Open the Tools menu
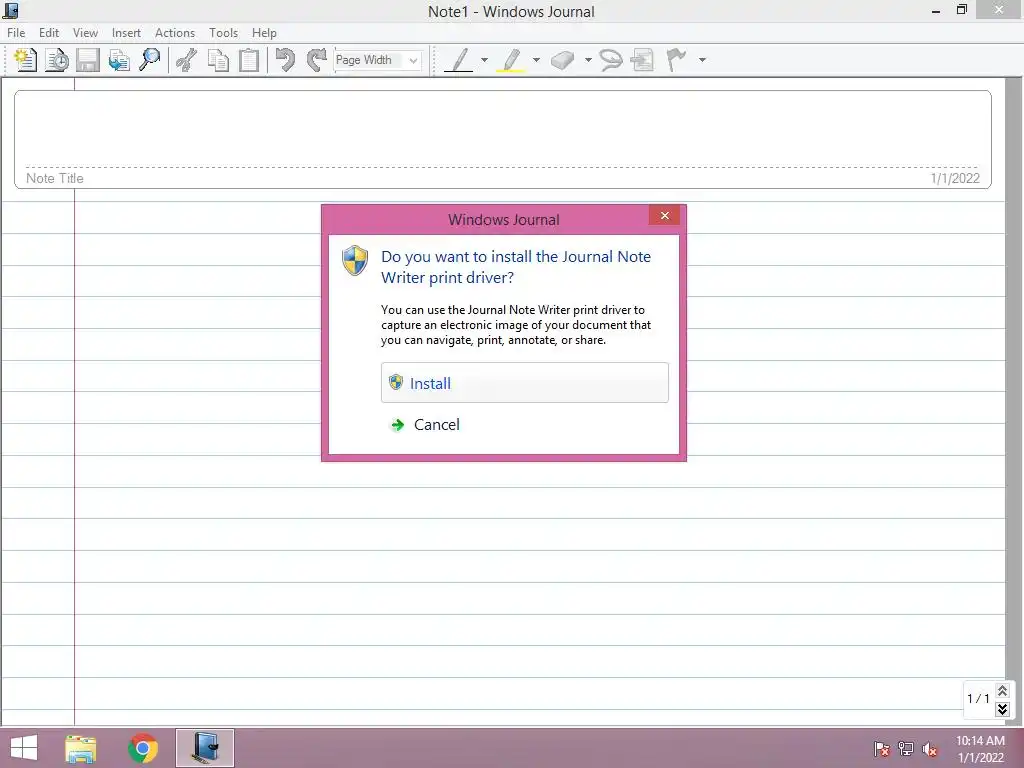This screenshot has width=1024, height=768. [223, 33]
